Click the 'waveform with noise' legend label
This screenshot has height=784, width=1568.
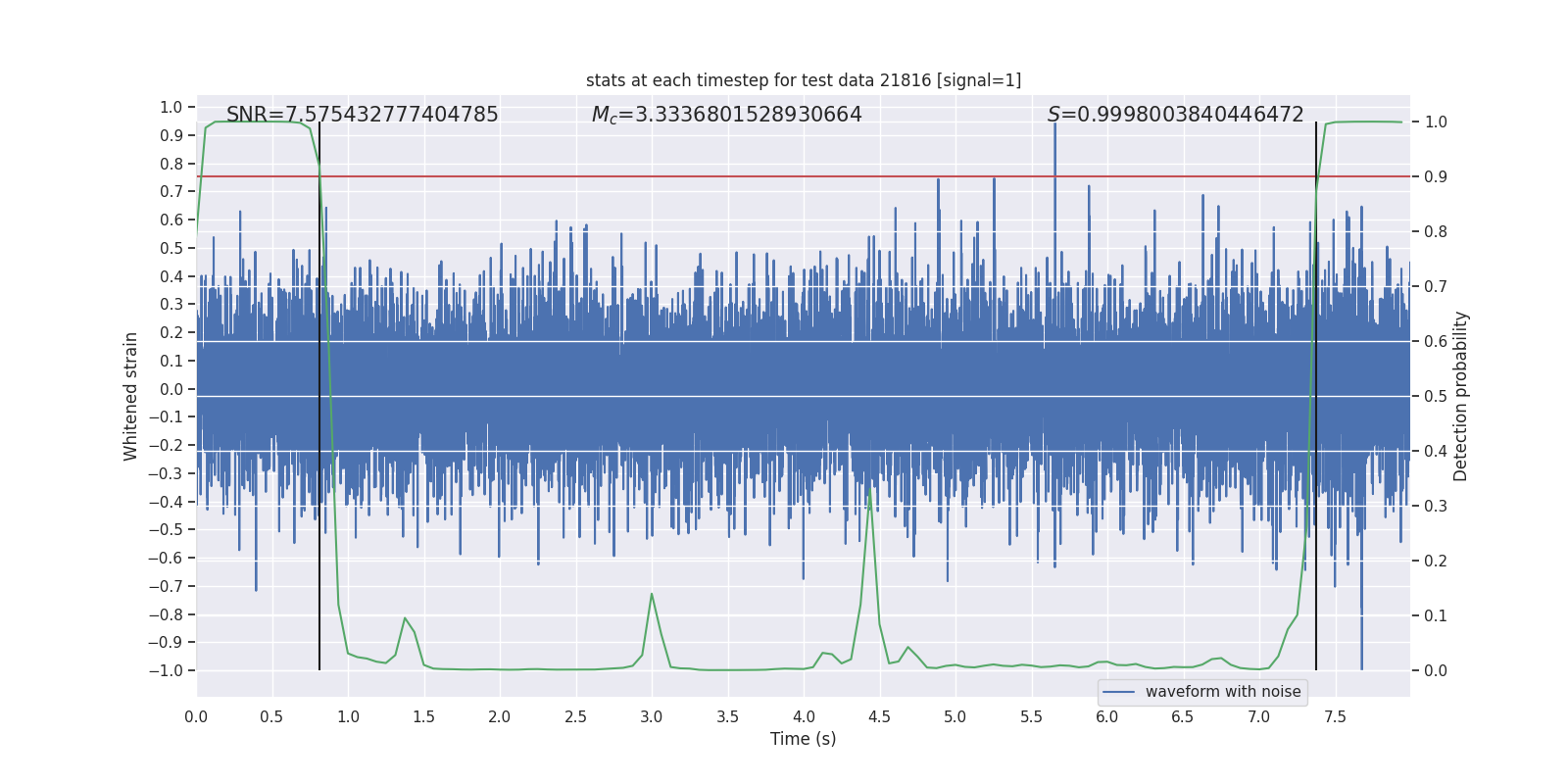[1222, 692]
